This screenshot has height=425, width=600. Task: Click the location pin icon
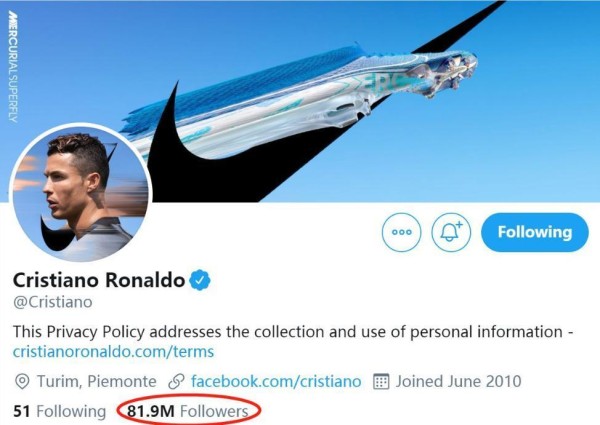tap(22, 382)
